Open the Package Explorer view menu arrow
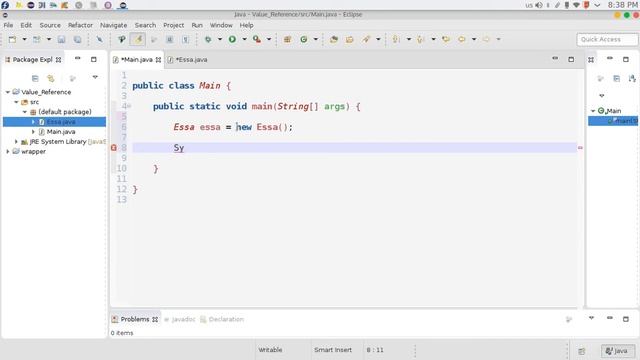This screenshot has width=640, height=360. 95,77
